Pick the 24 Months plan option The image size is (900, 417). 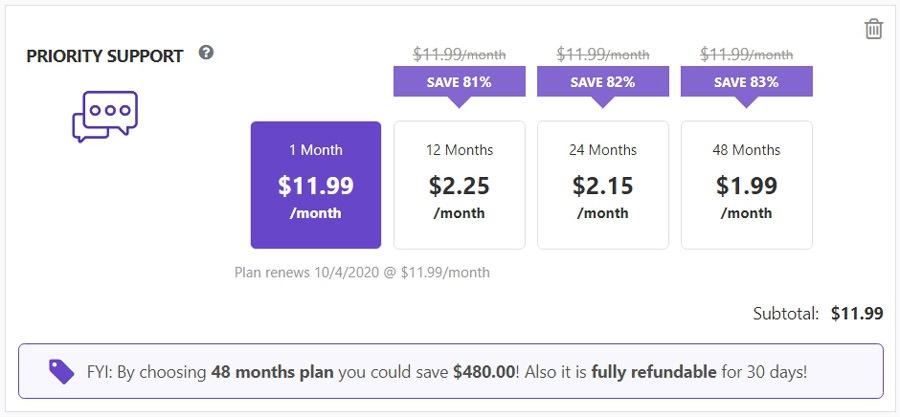pos(603,185)
